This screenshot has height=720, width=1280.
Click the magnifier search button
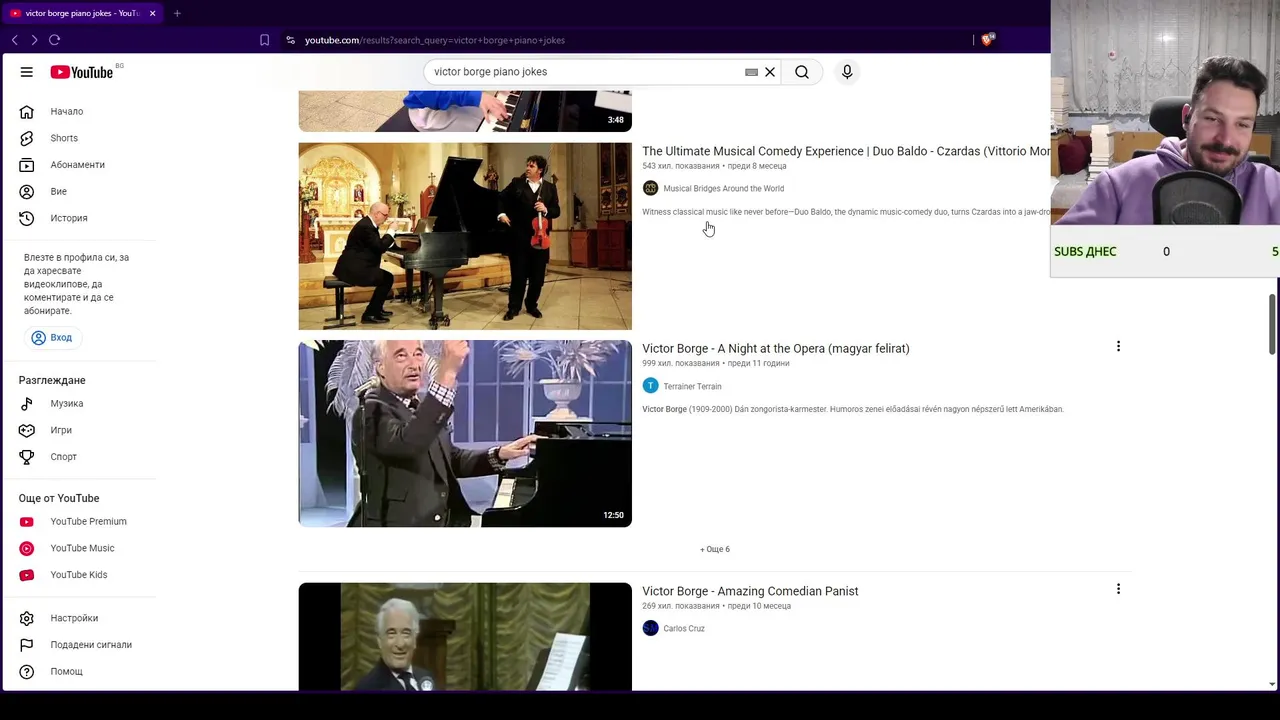click(802, 72)
